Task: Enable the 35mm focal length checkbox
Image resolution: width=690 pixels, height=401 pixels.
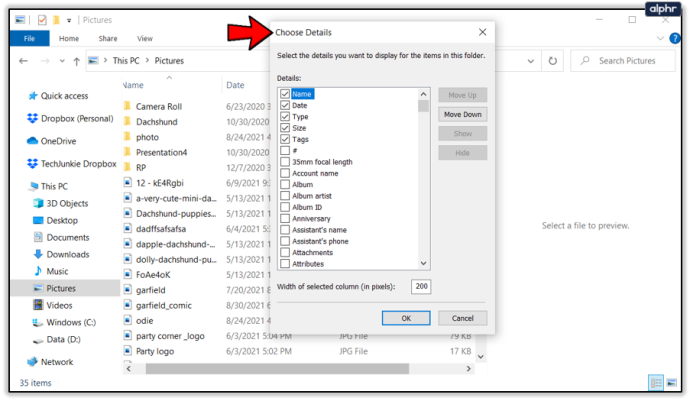Action: point(285,162)
